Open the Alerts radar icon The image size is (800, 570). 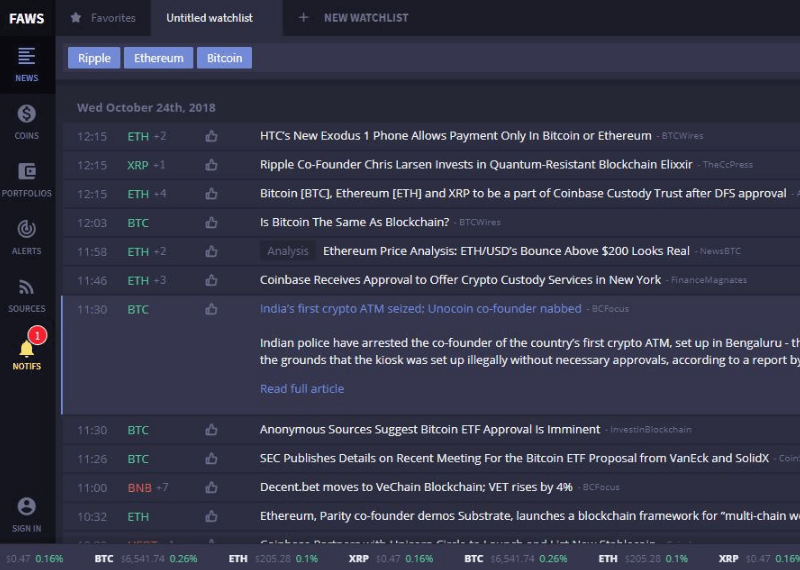(27, 237)
